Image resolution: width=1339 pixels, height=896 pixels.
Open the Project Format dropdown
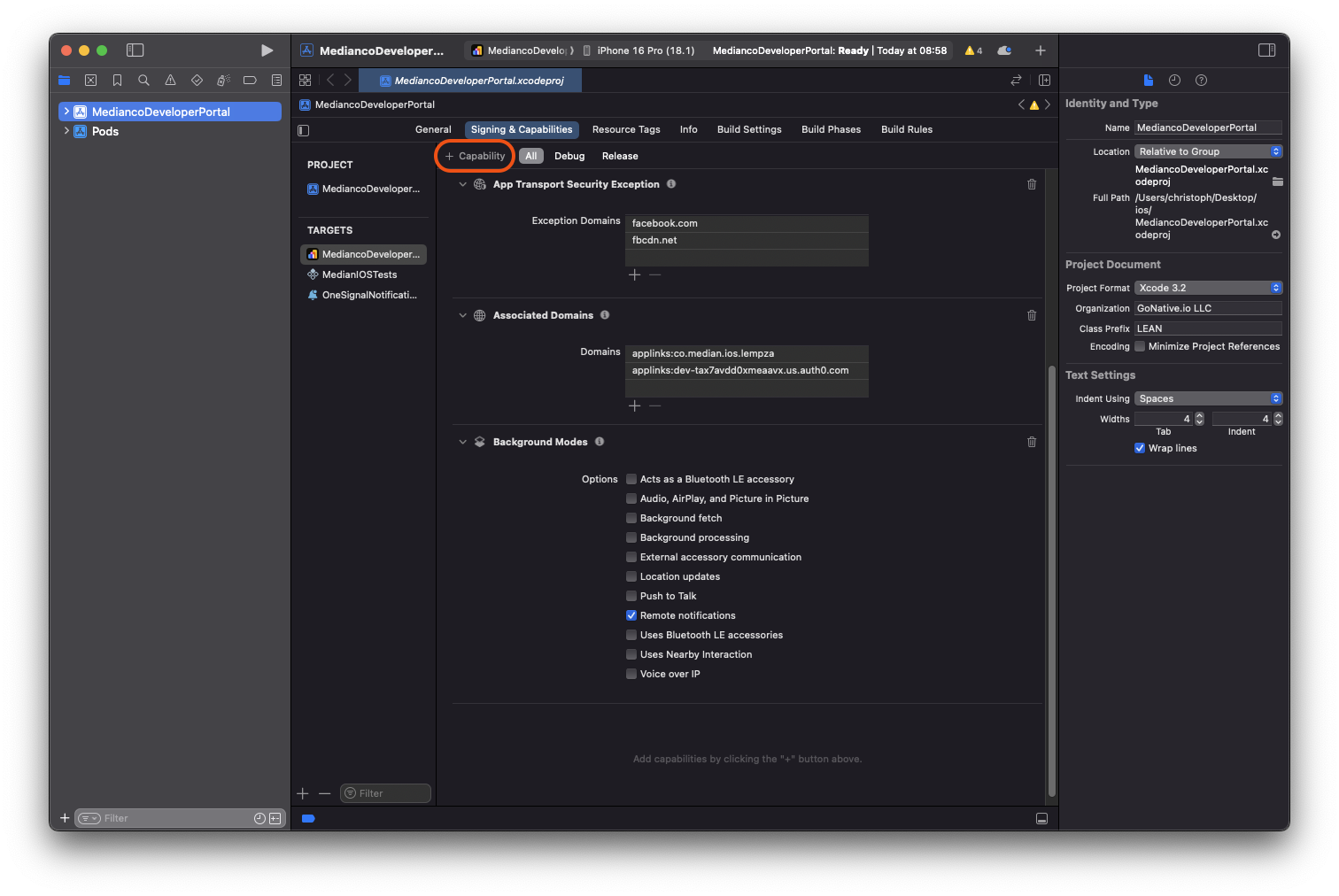1208,288
